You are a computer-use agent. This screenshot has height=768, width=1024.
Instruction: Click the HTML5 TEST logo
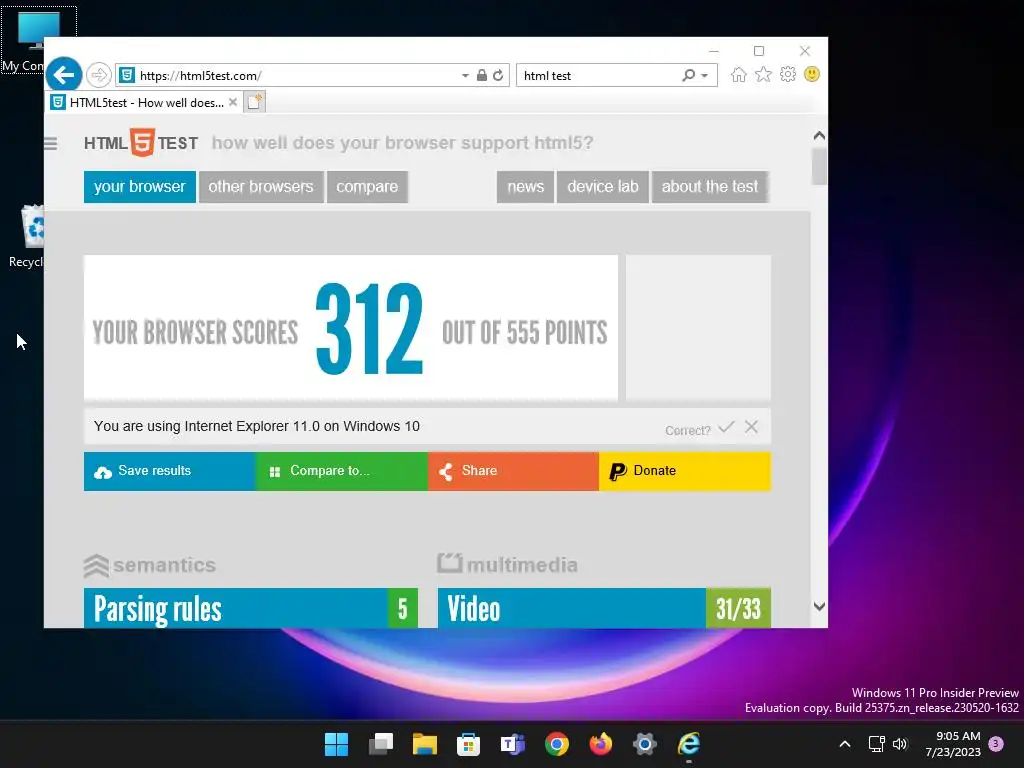(x=141, y=143)
